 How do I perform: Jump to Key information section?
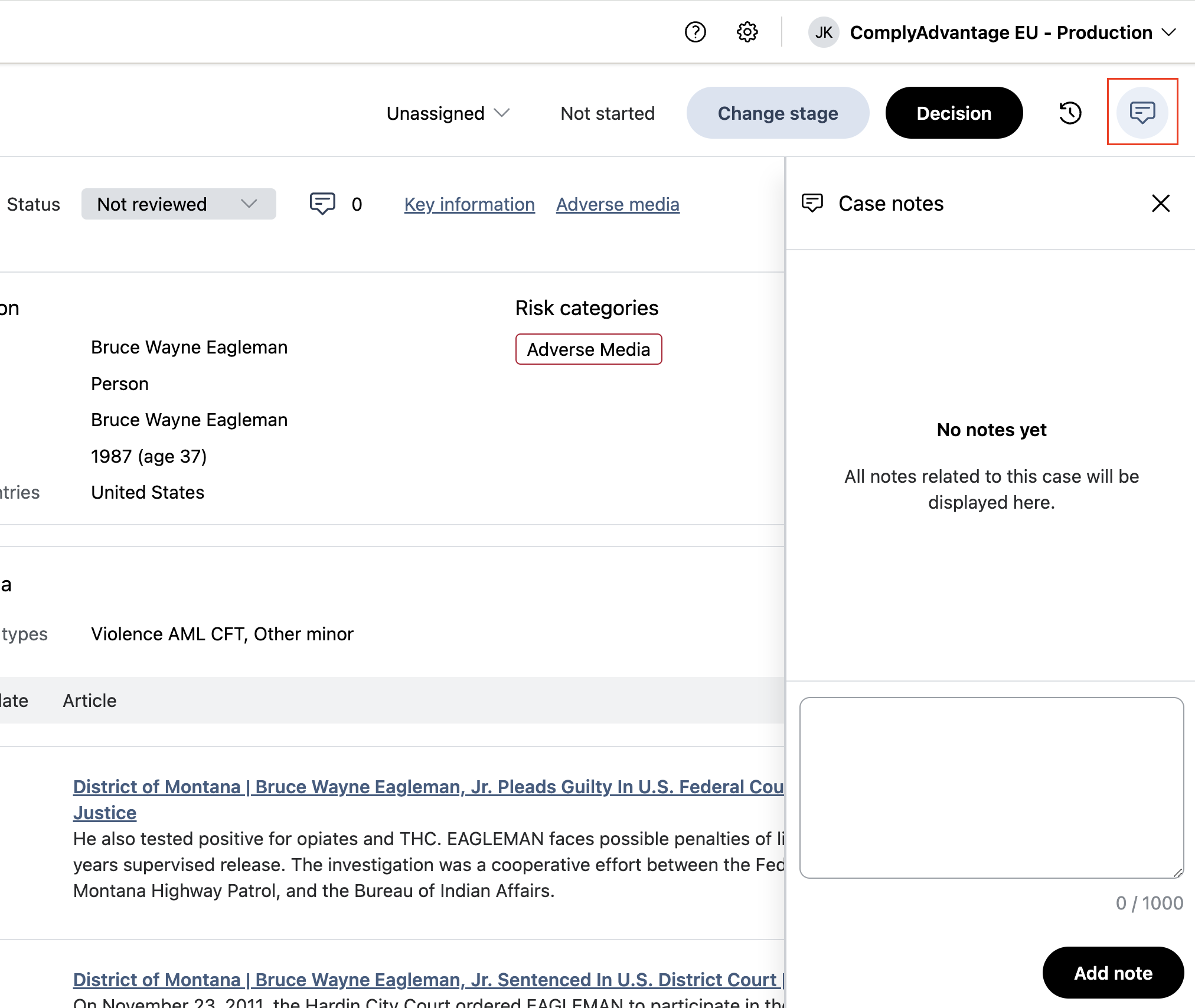tap(469, 204)
